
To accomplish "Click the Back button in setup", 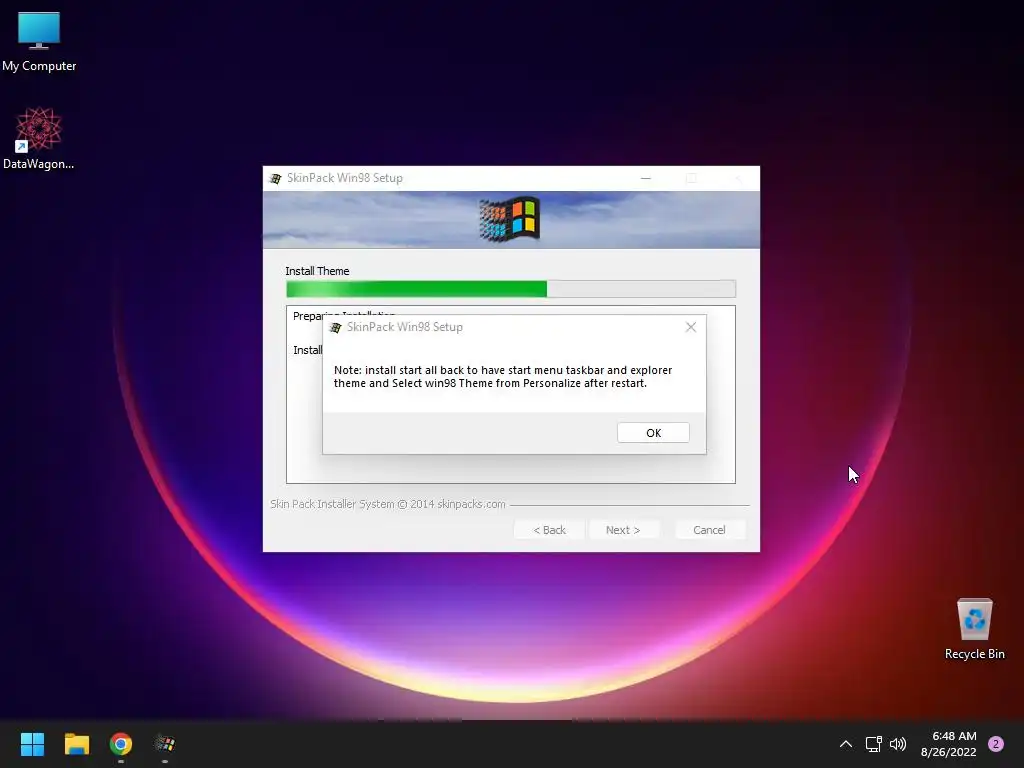I will 549,530.
